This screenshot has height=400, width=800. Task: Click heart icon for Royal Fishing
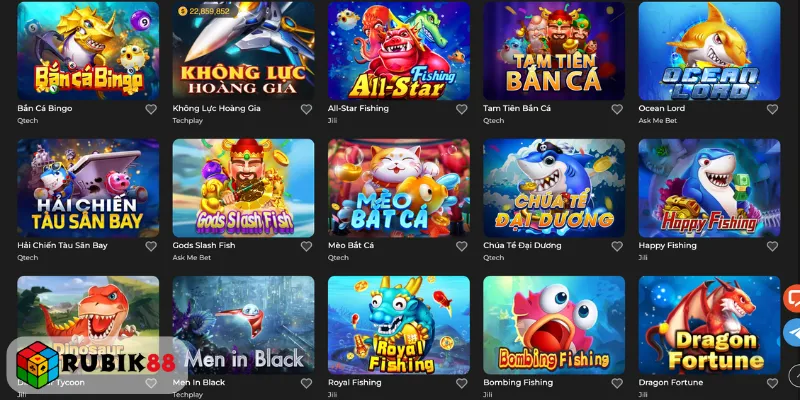click(462, 383)
